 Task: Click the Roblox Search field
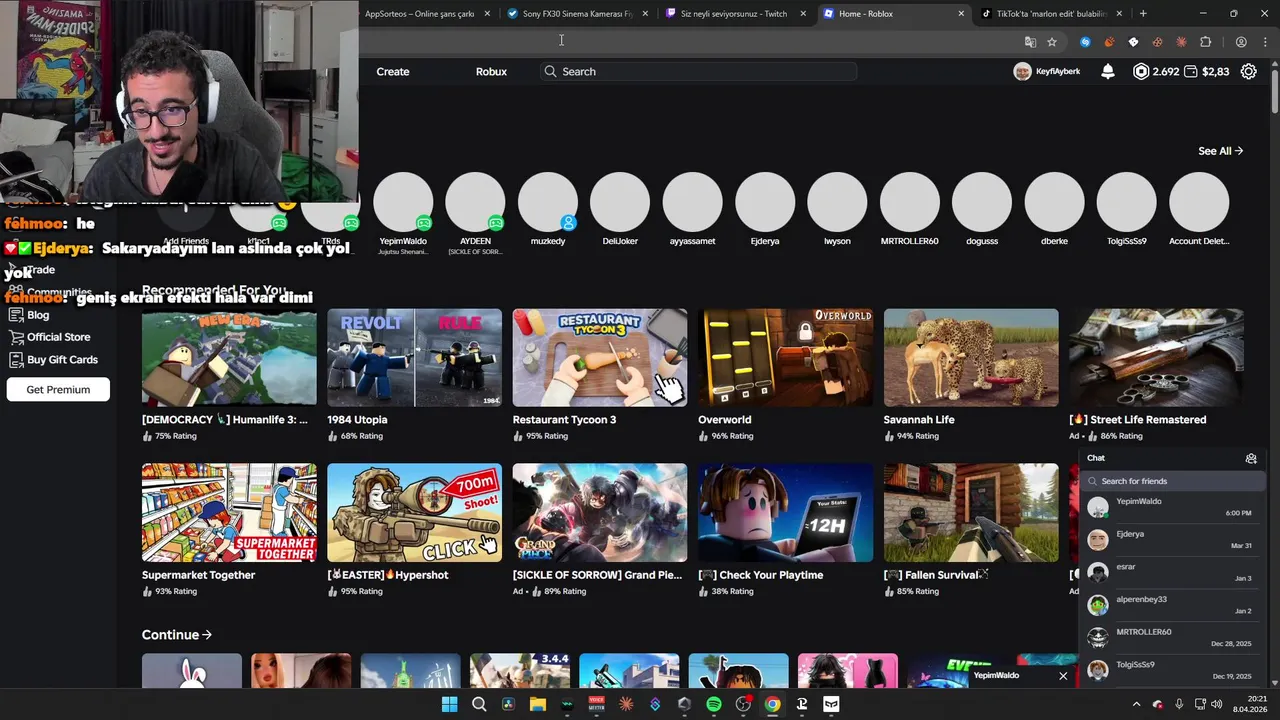(x=699, y=71)
